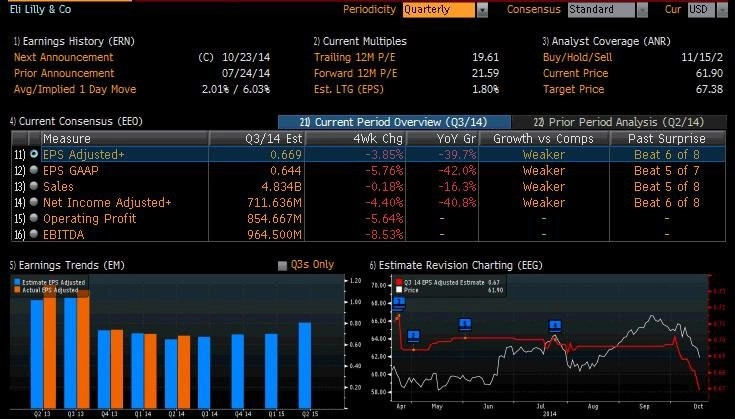Click the Current Price value 61.90

(709, 73)
